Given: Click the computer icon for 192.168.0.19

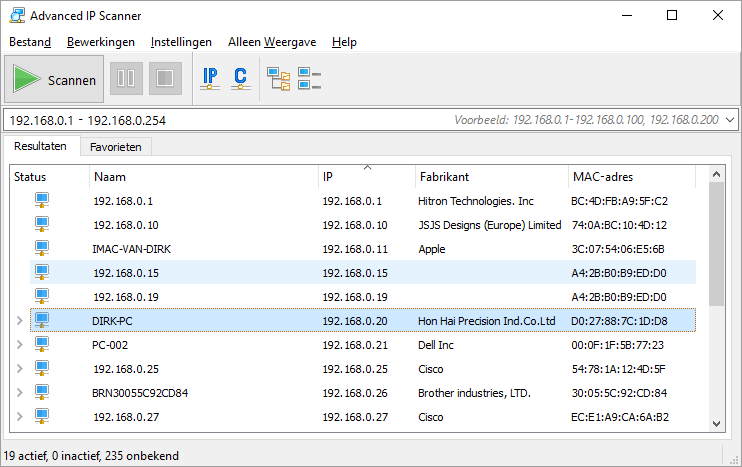Looking at the screenshot, I should 42,296.
